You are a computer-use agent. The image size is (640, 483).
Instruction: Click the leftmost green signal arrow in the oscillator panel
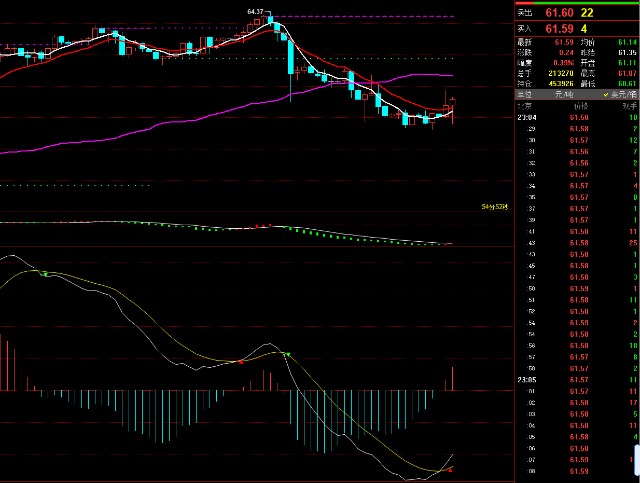tap(44, 273)
